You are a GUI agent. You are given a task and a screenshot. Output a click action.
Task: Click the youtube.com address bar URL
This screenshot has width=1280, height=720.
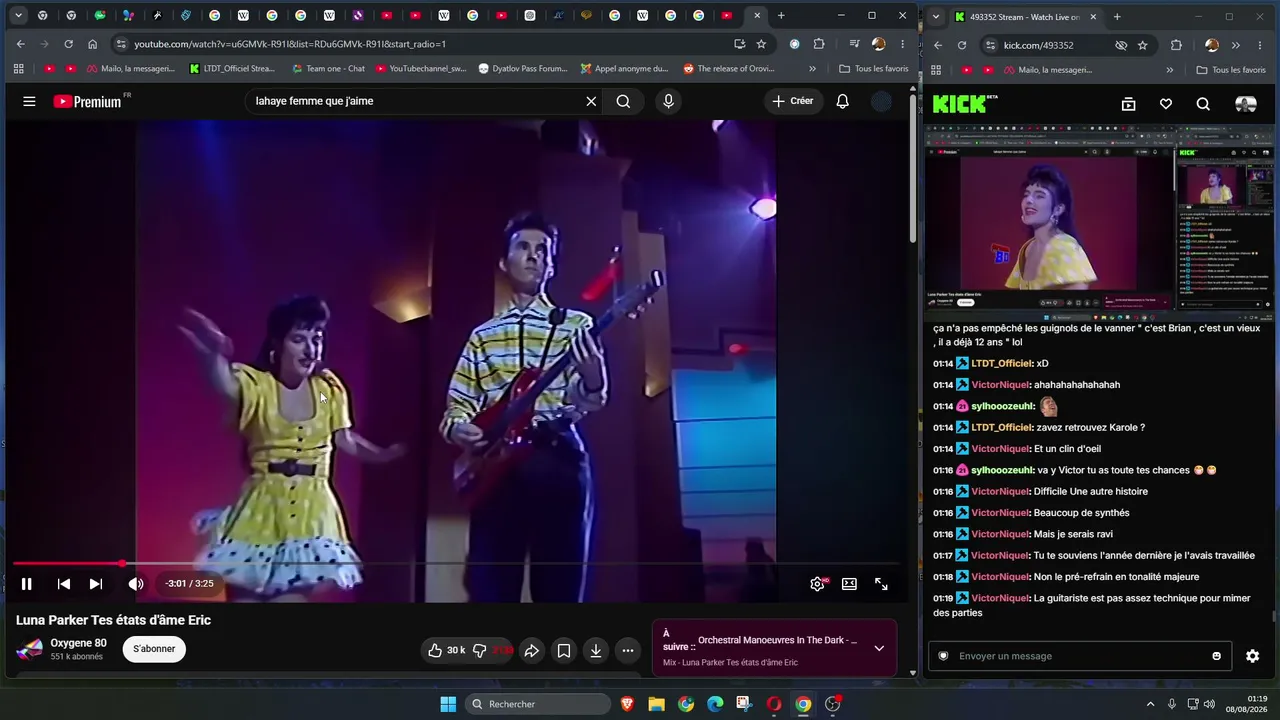(x=290, y=44)
